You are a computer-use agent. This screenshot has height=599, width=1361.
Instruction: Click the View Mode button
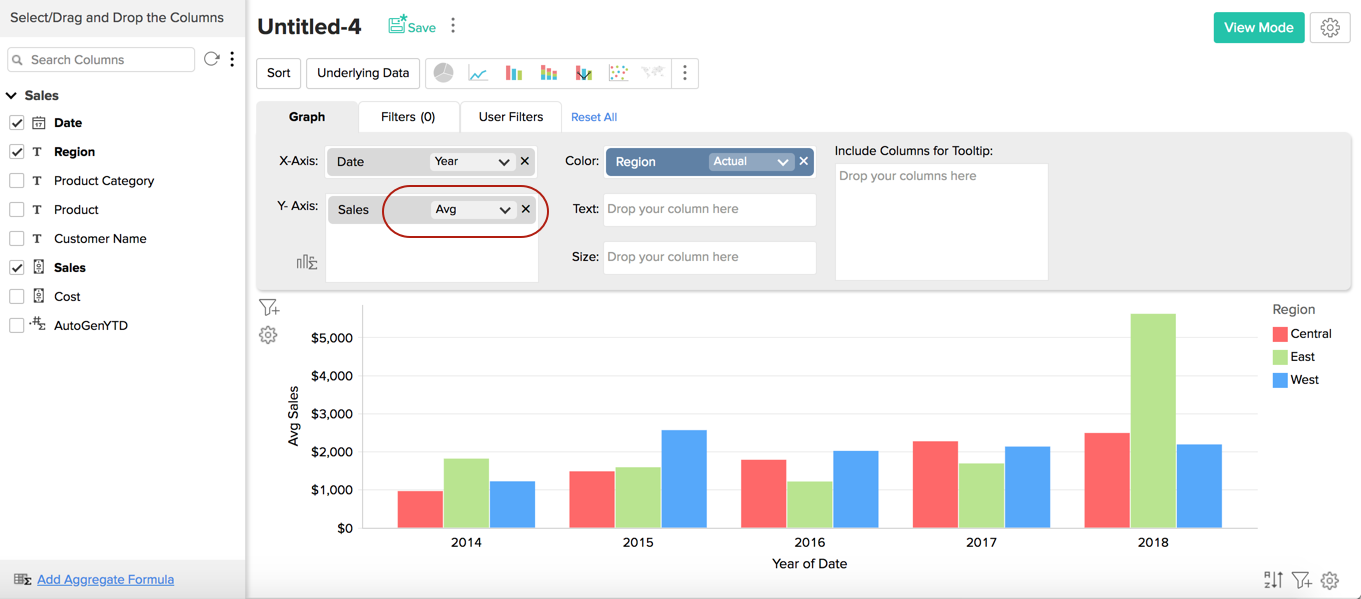(1258, 28)
